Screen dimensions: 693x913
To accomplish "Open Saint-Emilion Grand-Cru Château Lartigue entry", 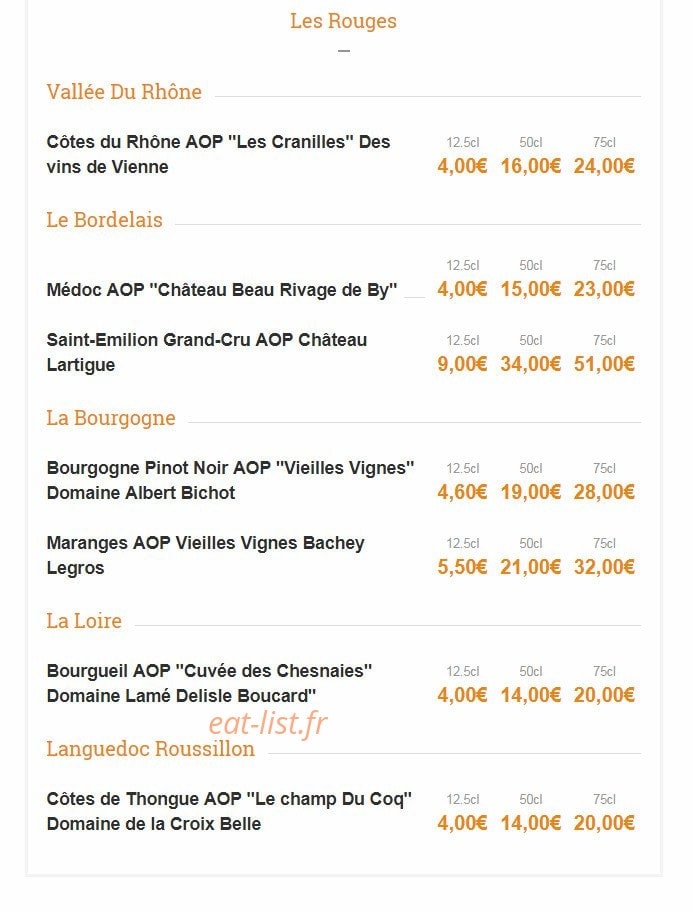I will tap(207, 352).
